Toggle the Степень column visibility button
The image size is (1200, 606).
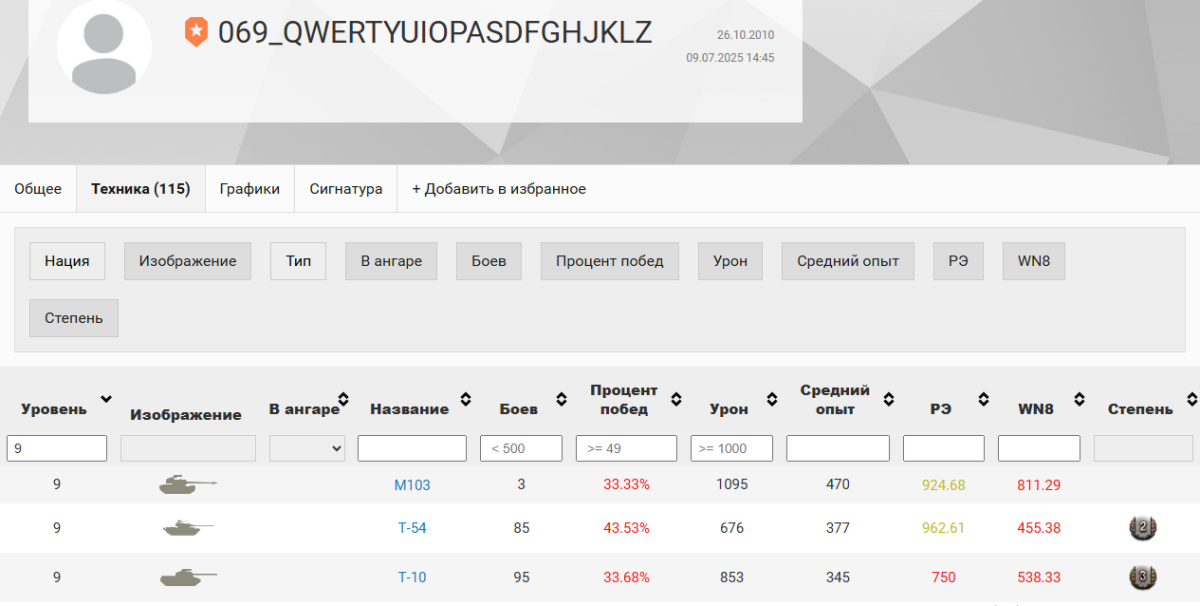coord(73,318)
